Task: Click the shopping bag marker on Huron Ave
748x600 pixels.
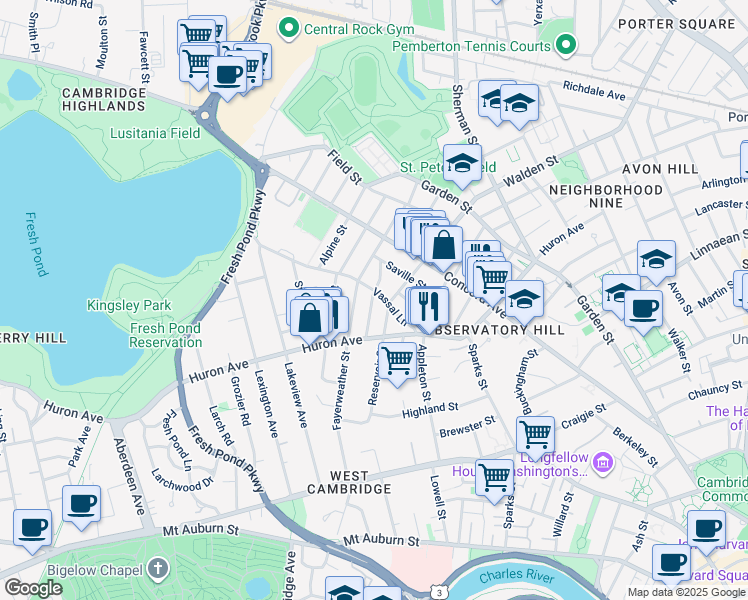Action: pyautogui.click(x=310, y=319)
